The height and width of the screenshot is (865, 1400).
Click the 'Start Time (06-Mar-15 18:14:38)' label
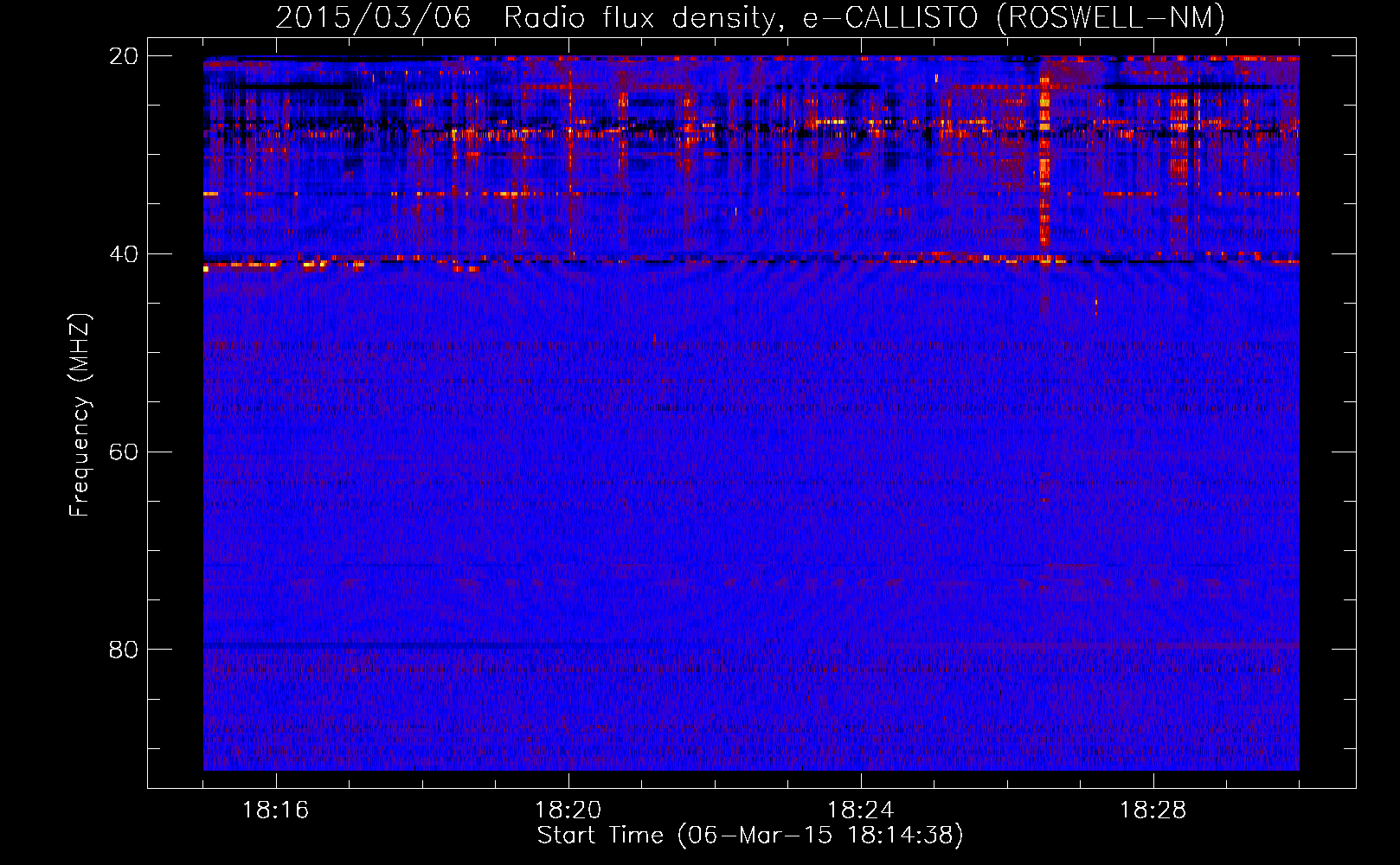[x=750, y=836]
